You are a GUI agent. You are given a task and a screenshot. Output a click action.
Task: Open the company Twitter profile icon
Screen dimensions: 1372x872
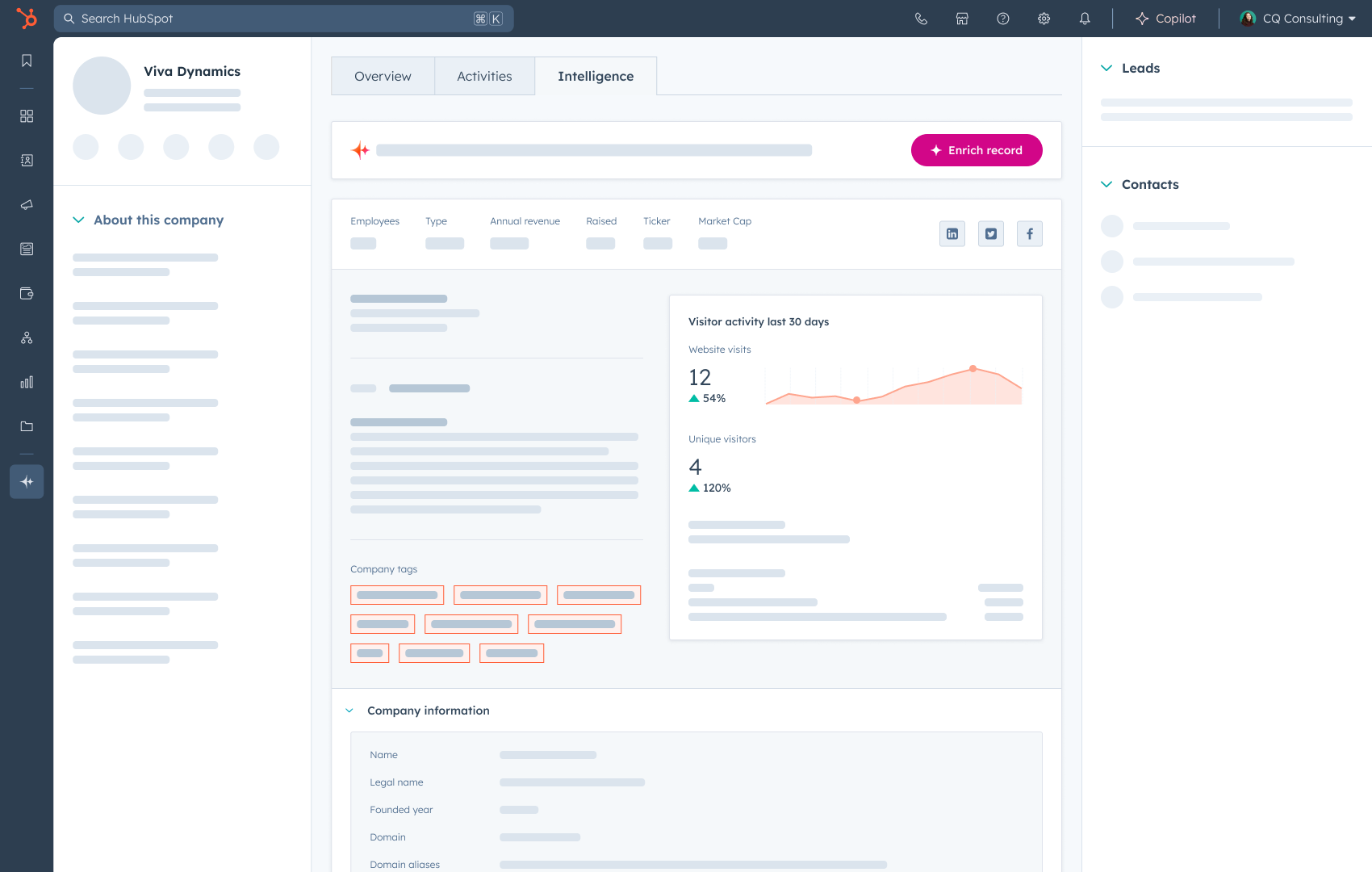coord(991,234)
